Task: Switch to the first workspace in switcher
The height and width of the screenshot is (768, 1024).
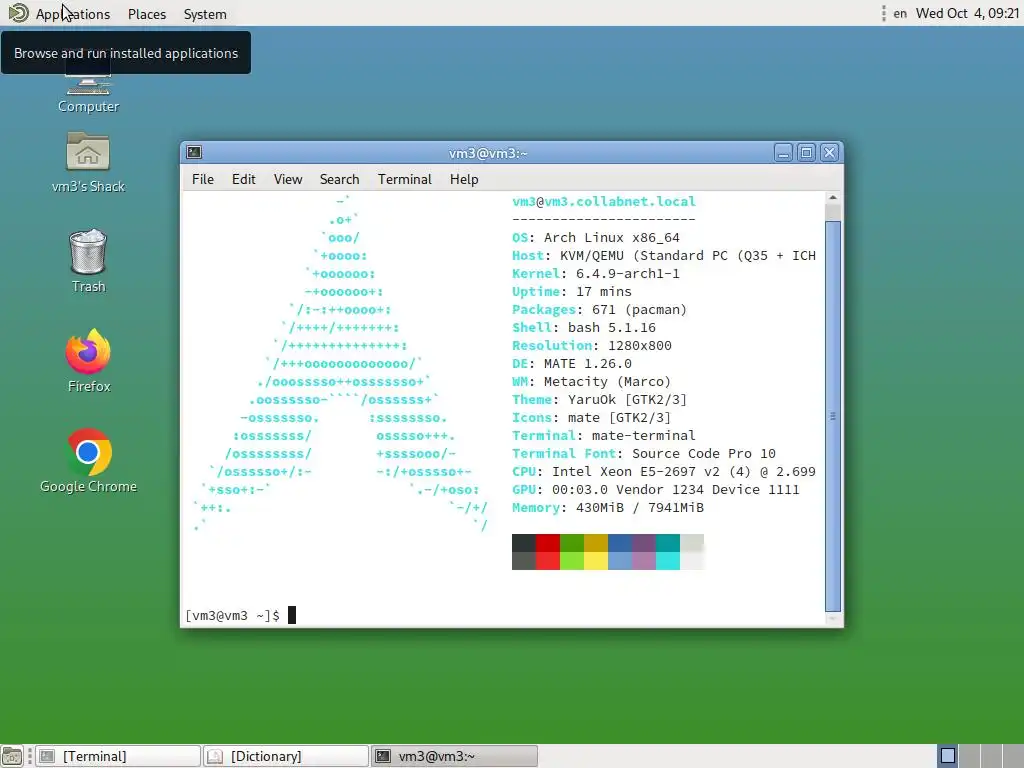Action: (x=948, y=756)
